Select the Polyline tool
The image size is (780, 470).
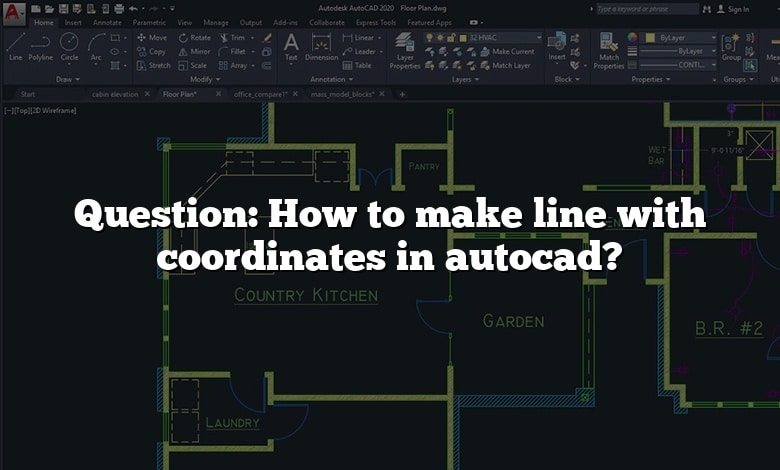pyautogui.click(x=40, y=47)
